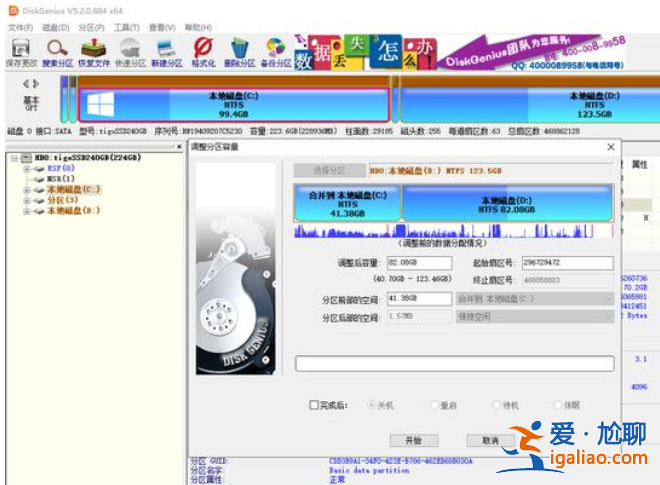This screenshot has height=485, width=660.
Task: Click the Save Changes toolbar icon
Action: 21,53
